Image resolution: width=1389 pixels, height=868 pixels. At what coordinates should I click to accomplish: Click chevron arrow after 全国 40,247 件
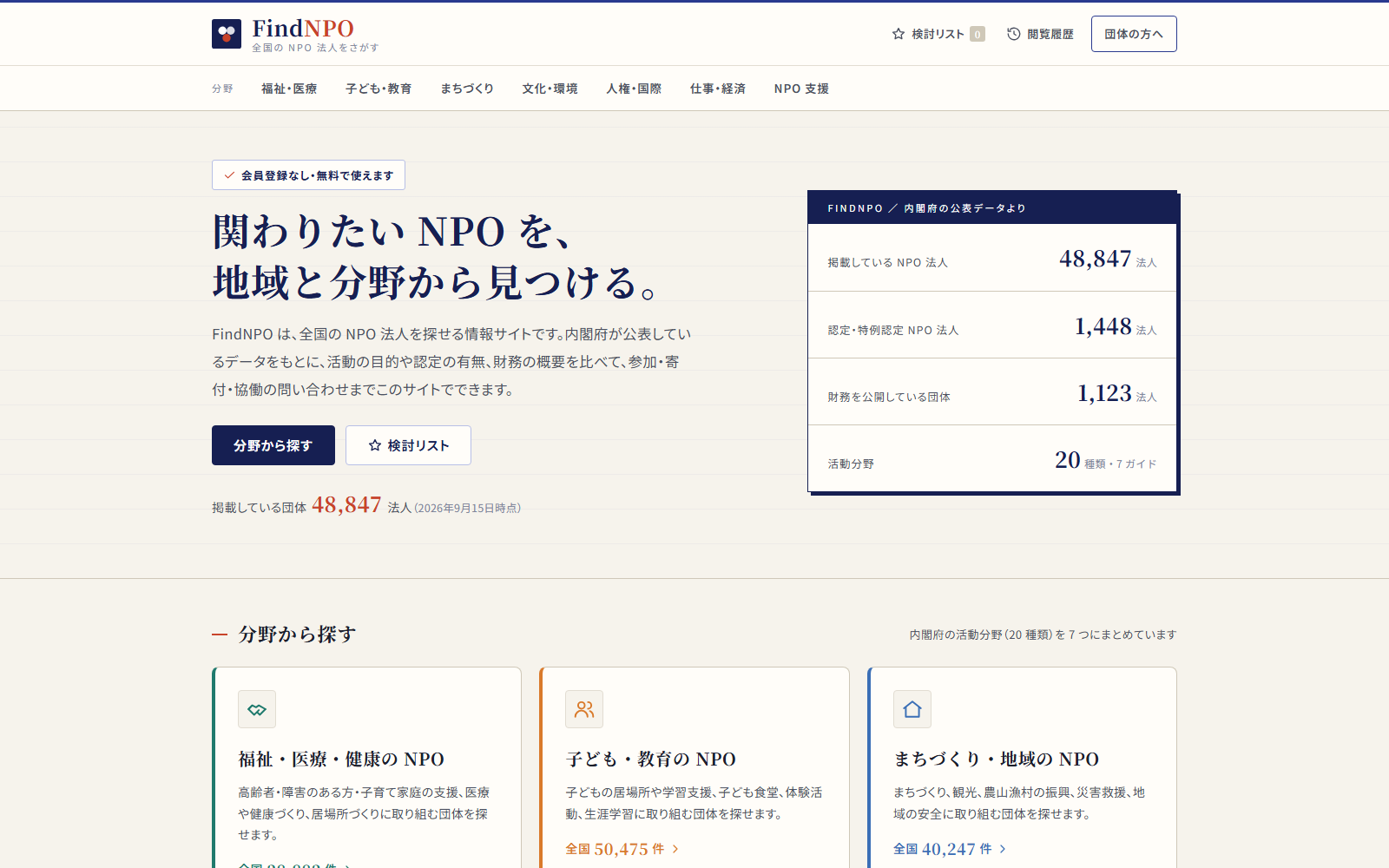(x=1003, y=849)
